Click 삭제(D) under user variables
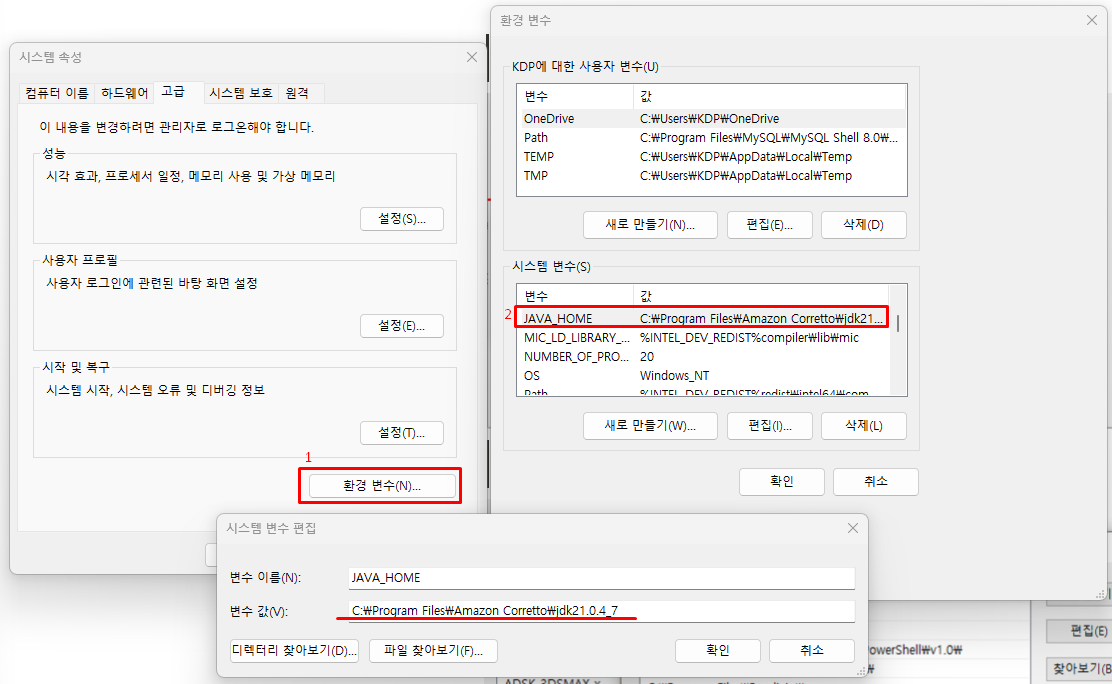The height and width of the screenshot is (684, 1112). (863, 225)
